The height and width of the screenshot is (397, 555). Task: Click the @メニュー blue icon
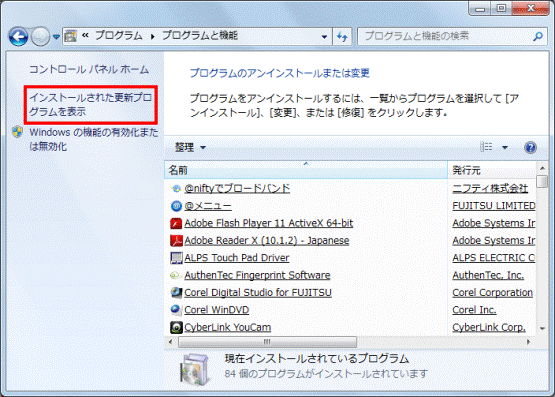pyautogui.click(x=176, y=206)
